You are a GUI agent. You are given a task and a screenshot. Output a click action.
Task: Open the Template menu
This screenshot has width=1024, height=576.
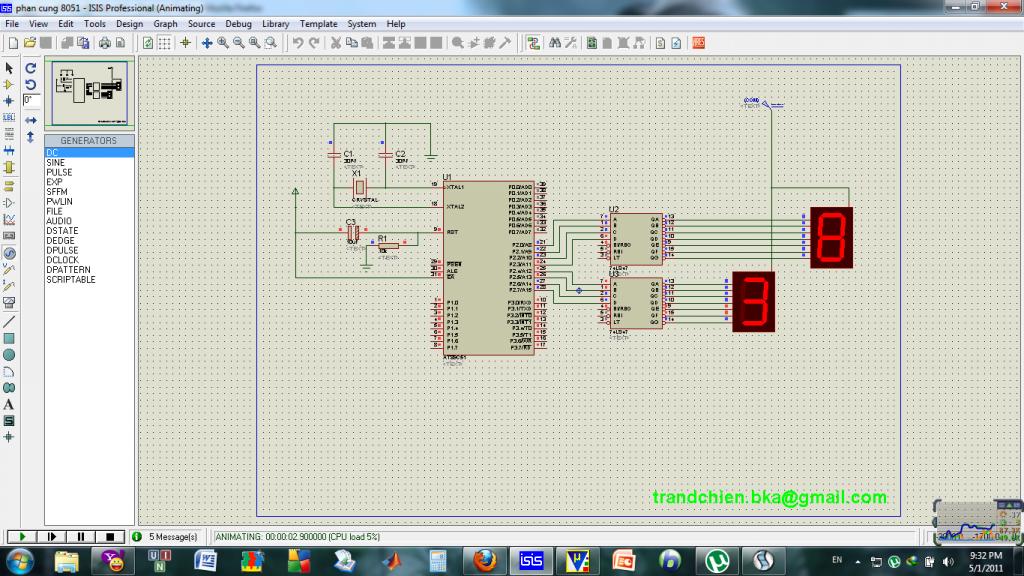[318, 23]
